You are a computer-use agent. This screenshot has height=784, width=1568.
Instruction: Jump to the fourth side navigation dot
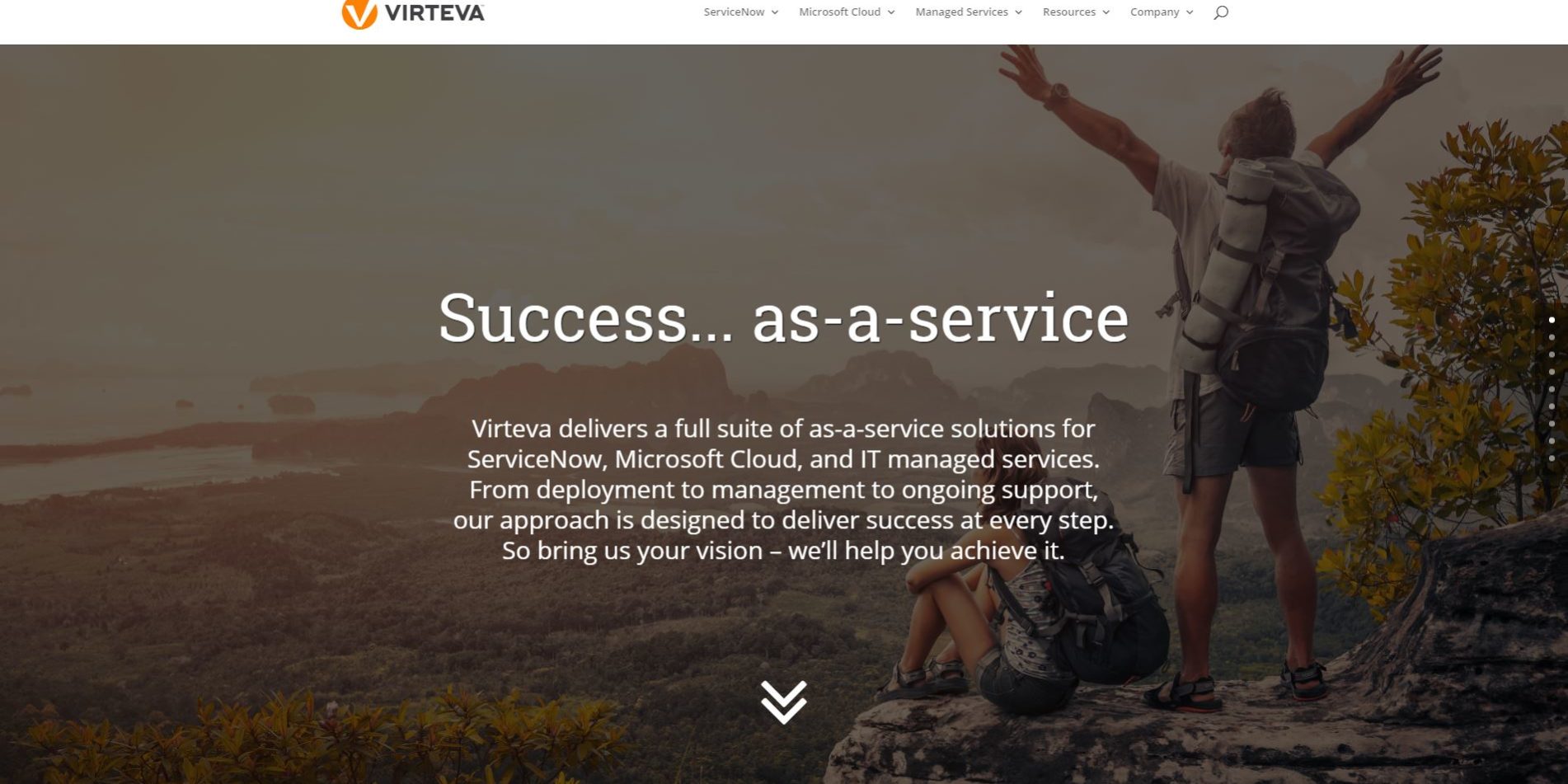pyautogui.click(x=1552, y=372)
